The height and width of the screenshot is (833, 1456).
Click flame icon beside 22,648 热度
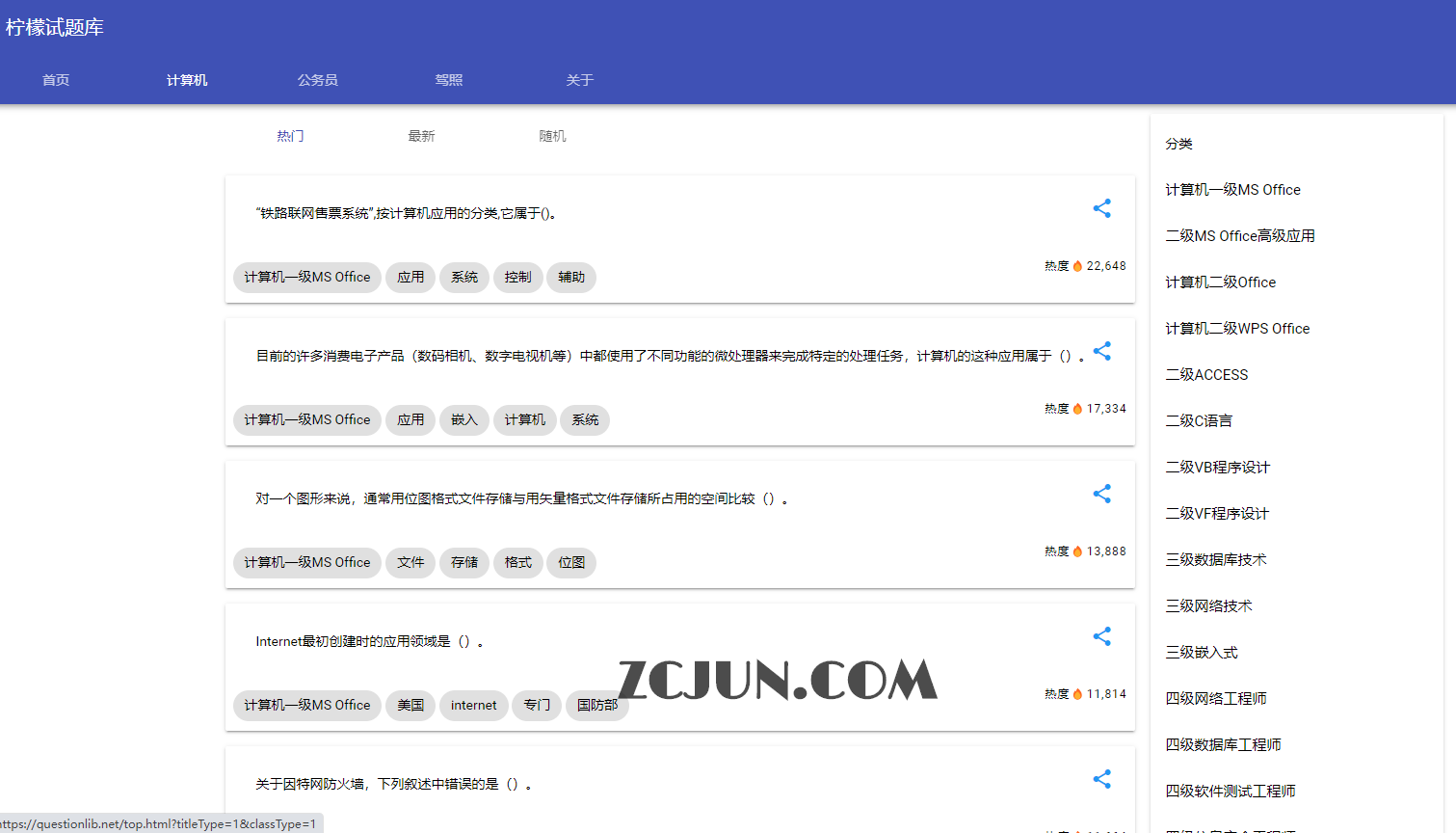coord(1077,266)
